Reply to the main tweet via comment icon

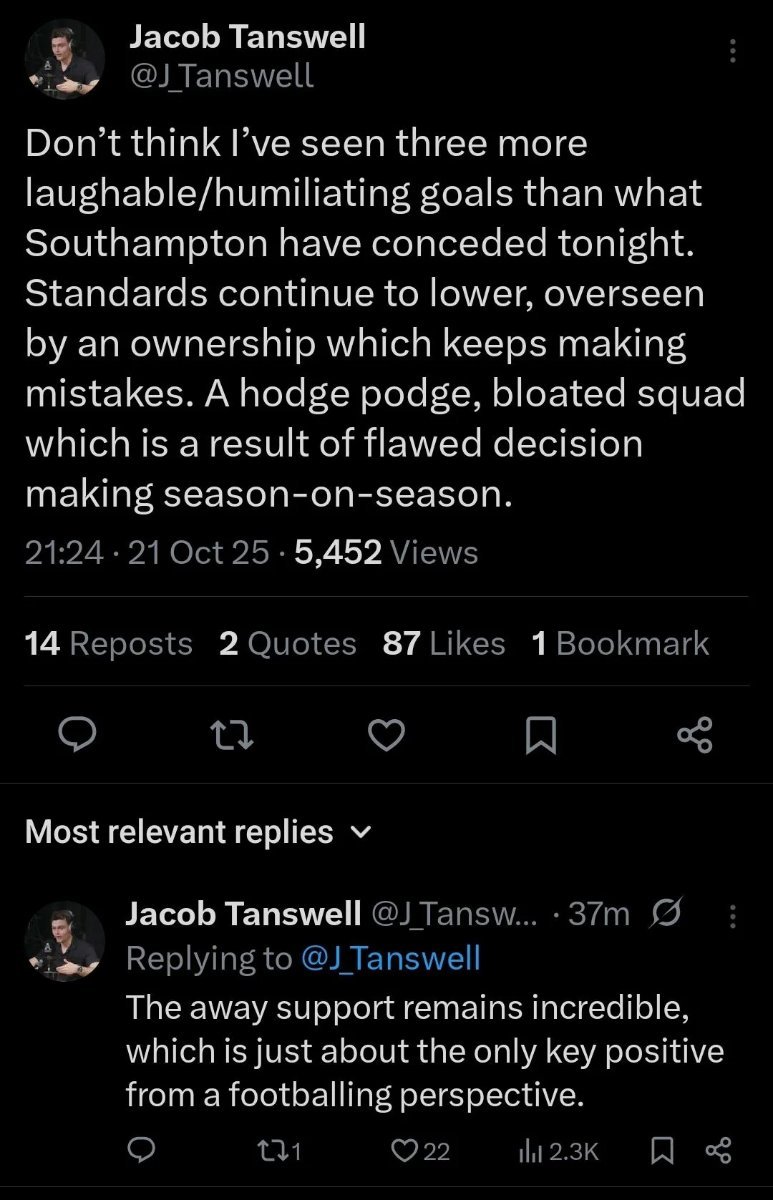pyautogui.click(x=75, y=736)
